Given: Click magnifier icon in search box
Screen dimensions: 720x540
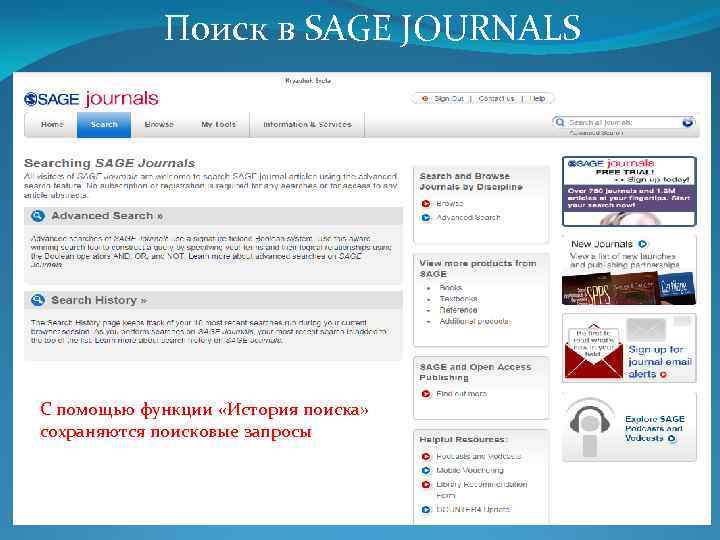Looking at the screenshot, I should (x=559, y=122).
